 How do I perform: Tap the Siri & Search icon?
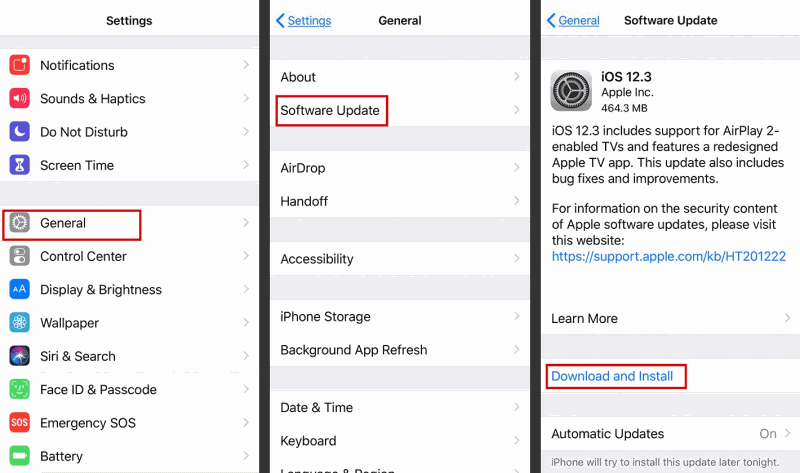click(20, 356)
